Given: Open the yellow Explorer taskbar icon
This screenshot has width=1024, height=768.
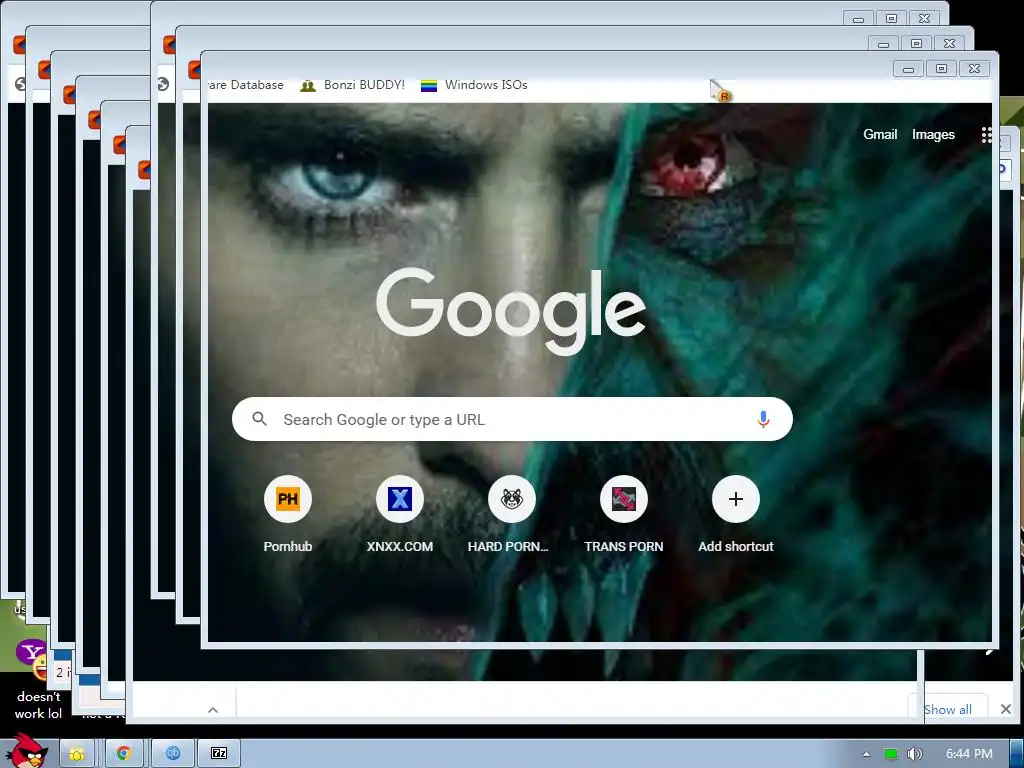Looking at the screenshot, I should pos(77,754).
